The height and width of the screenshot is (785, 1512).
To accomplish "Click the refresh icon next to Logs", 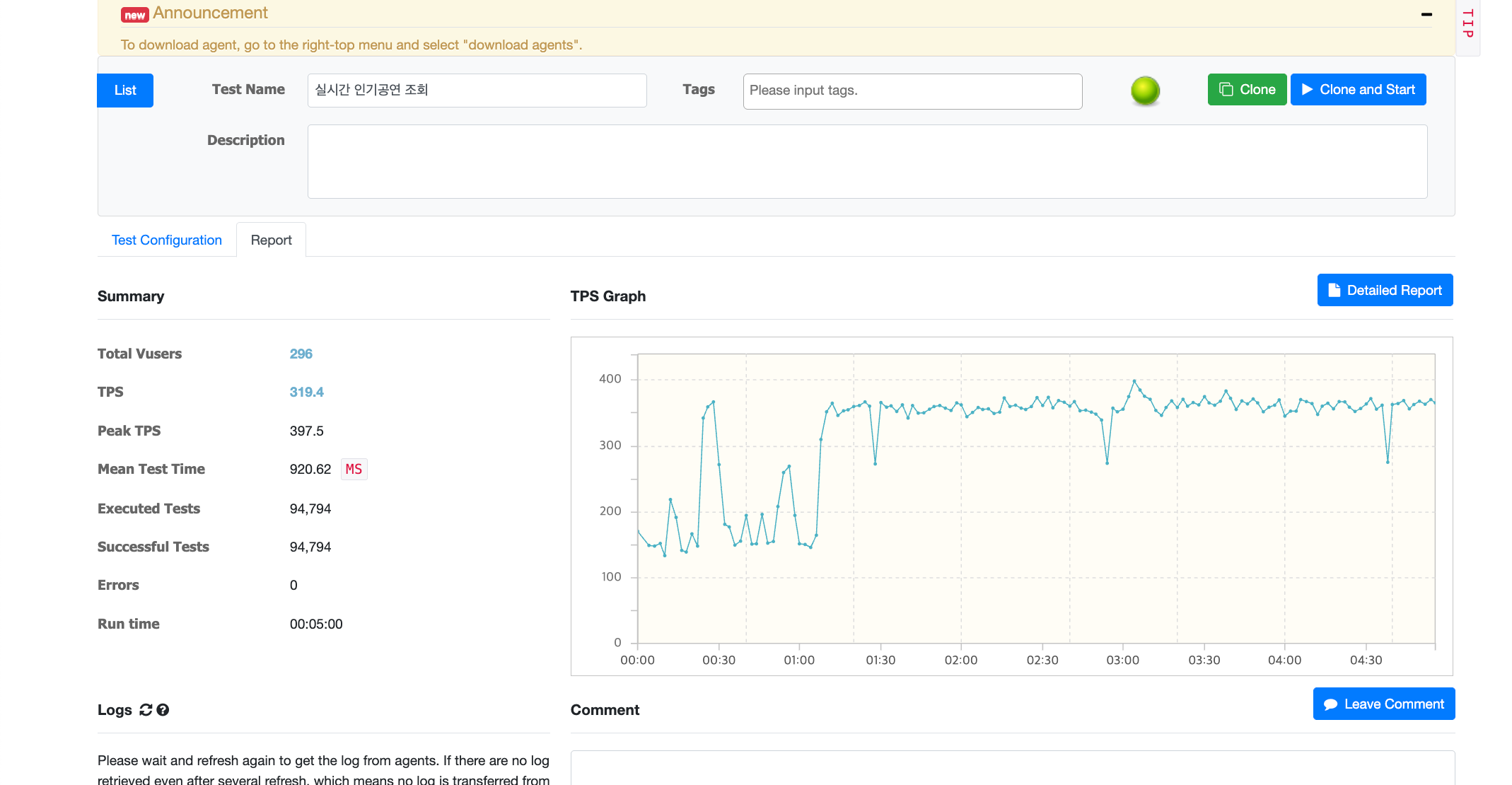I will [x=146, y=710].
